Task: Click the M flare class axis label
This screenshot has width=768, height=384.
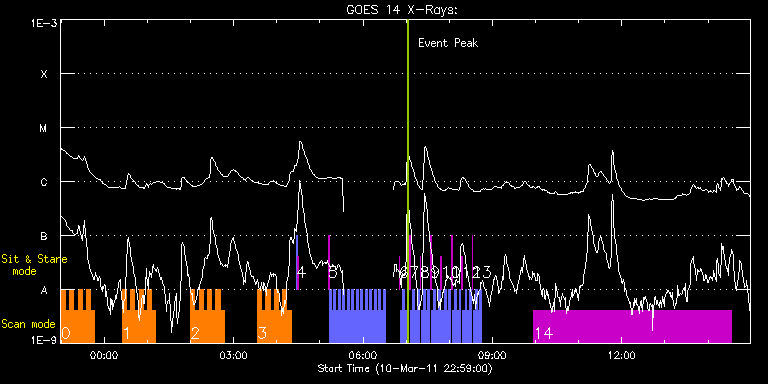Action: pos(44,128)
